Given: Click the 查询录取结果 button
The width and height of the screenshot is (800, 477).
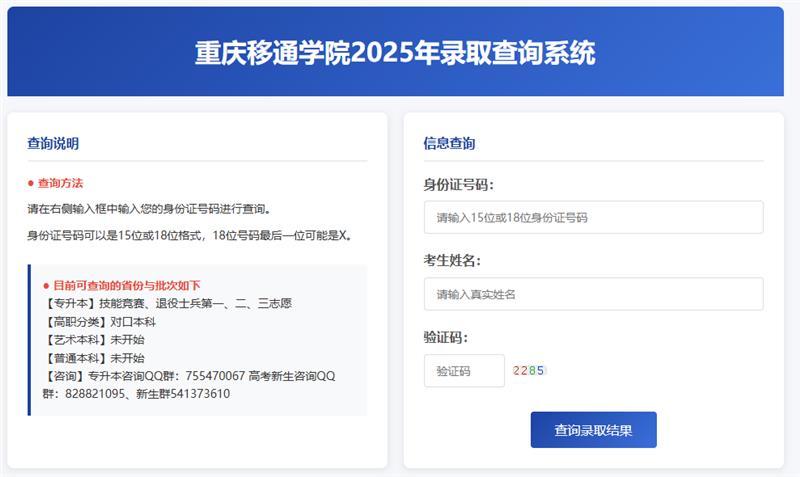Looking at the screenshot, I should pyautogui.click(x=593, y=430).
